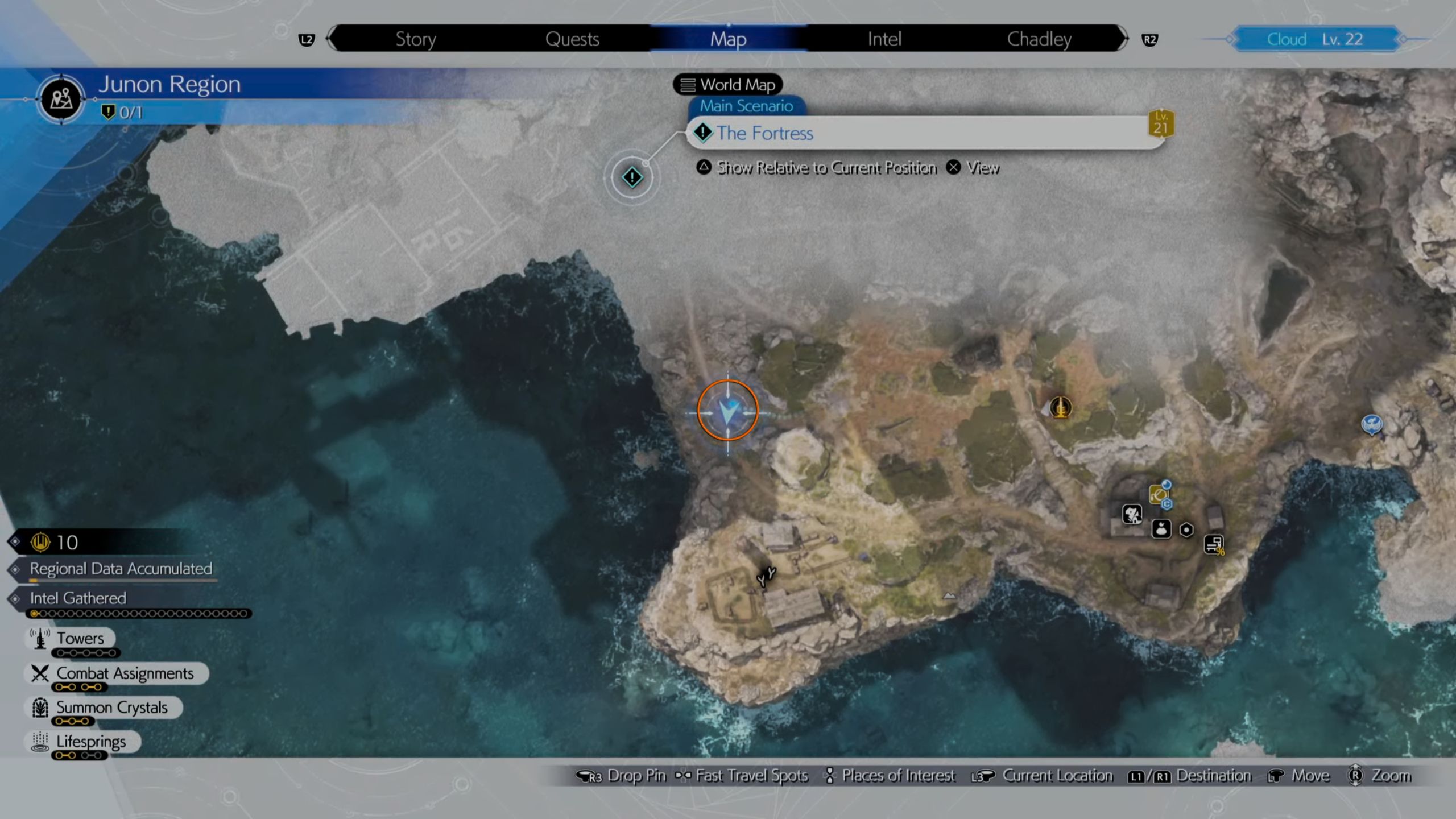This screenshot has height=819, width=1456.
Task: Click the Combat Assignments progress dots
Action: tap(79, 687)
